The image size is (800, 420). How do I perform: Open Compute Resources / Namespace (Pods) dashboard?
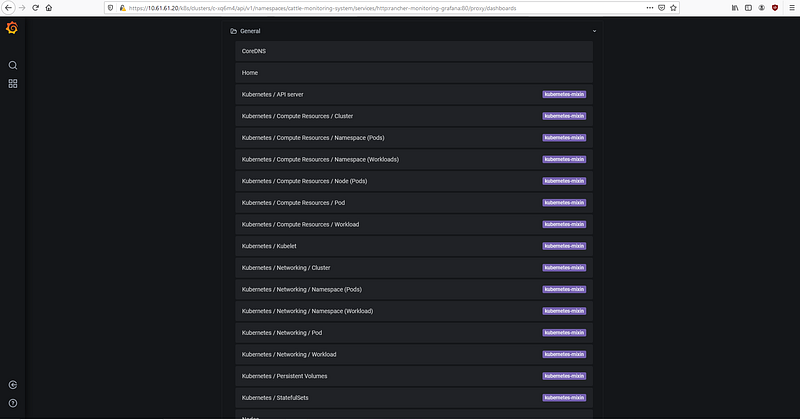(414, 138)
